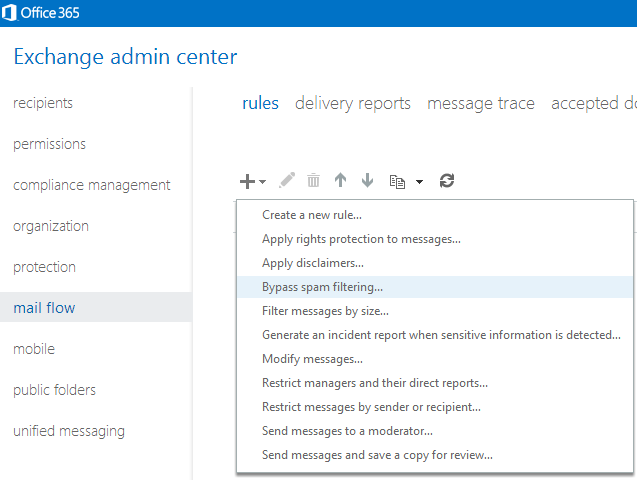The height and width of the screenshot is (480, 637).
Task: Select "Create a new rule..." from menu
Action: (x=312, y=215)
